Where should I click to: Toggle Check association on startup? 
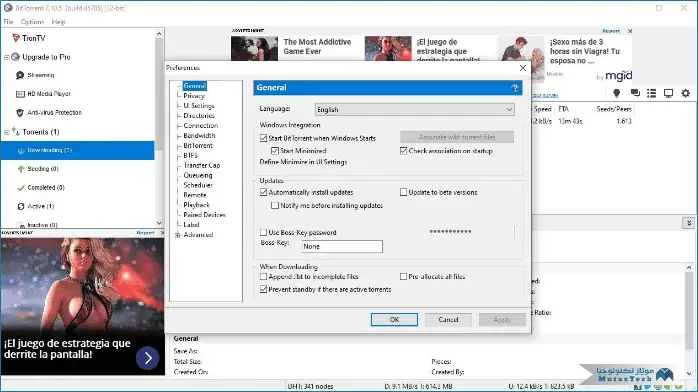click(x=403, y=151)
